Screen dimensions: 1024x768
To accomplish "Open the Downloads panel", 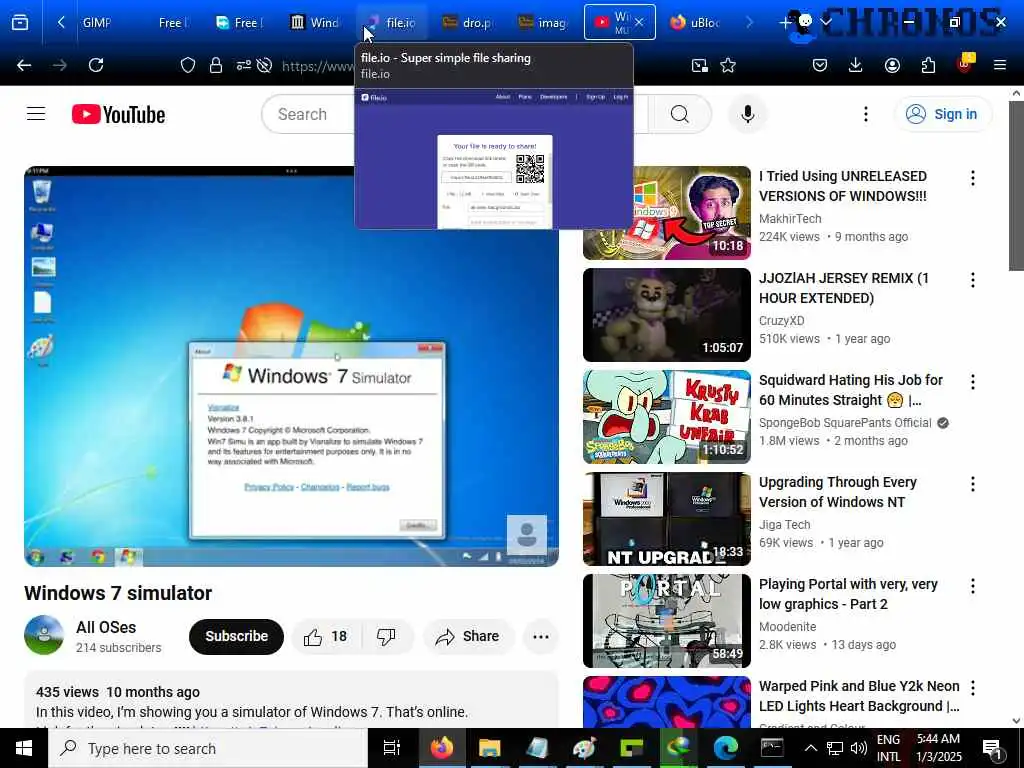I will tap(856, 65).
